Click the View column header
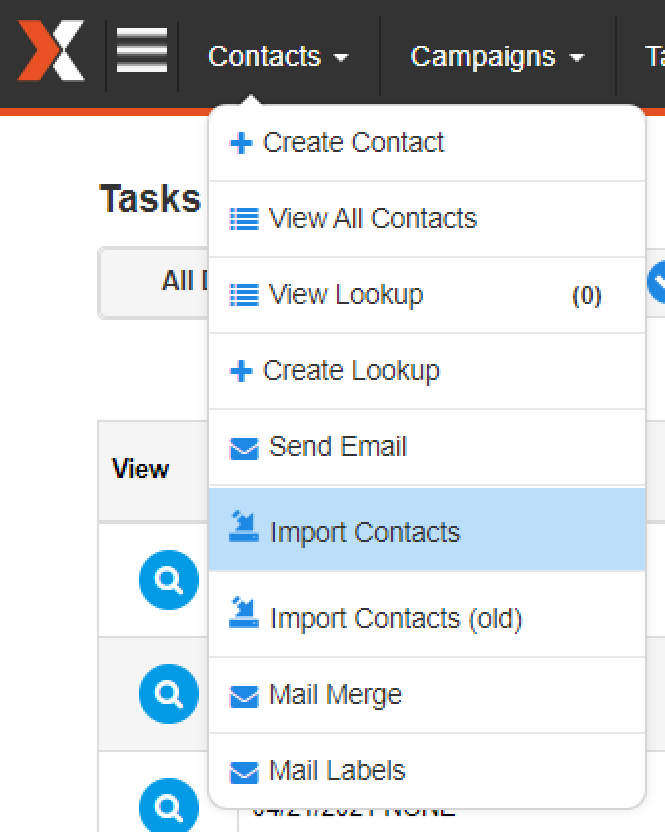The height and width of the screenshot is (832, 665). [141, 469]
